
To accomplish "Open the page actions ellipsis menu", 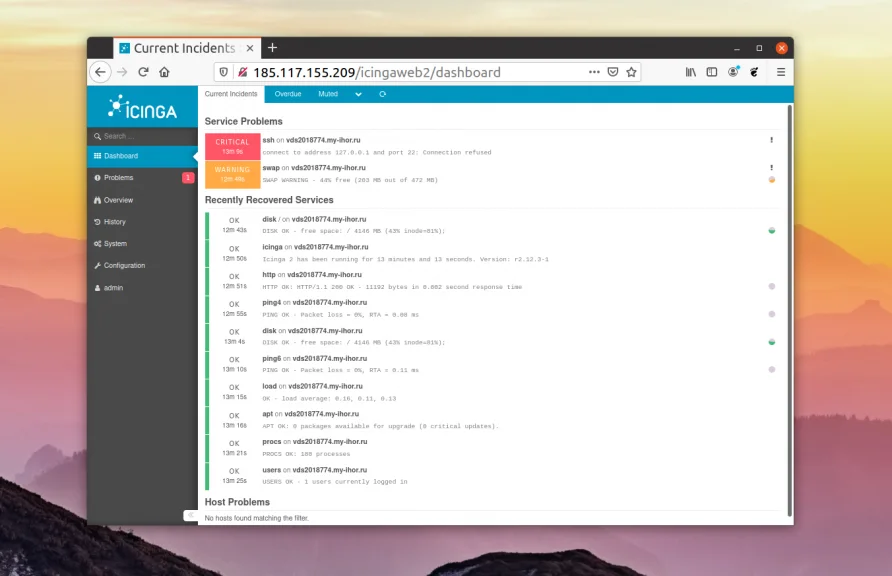I will tap(594, 71).
